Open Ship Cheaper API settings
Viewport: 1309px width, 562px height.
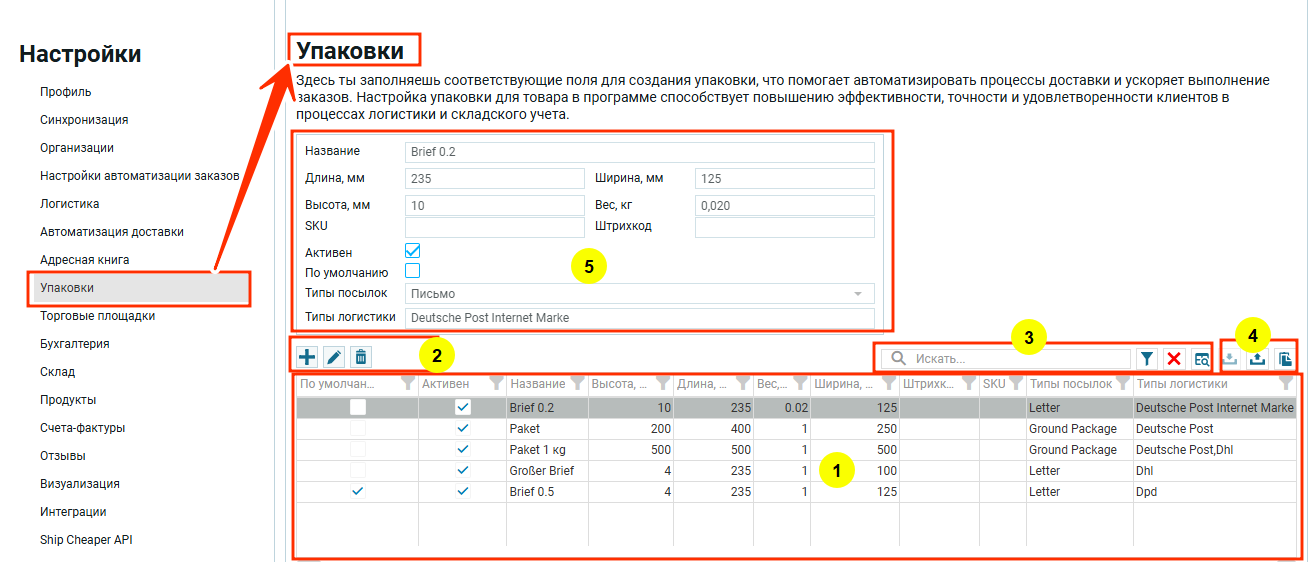point(86,540)
